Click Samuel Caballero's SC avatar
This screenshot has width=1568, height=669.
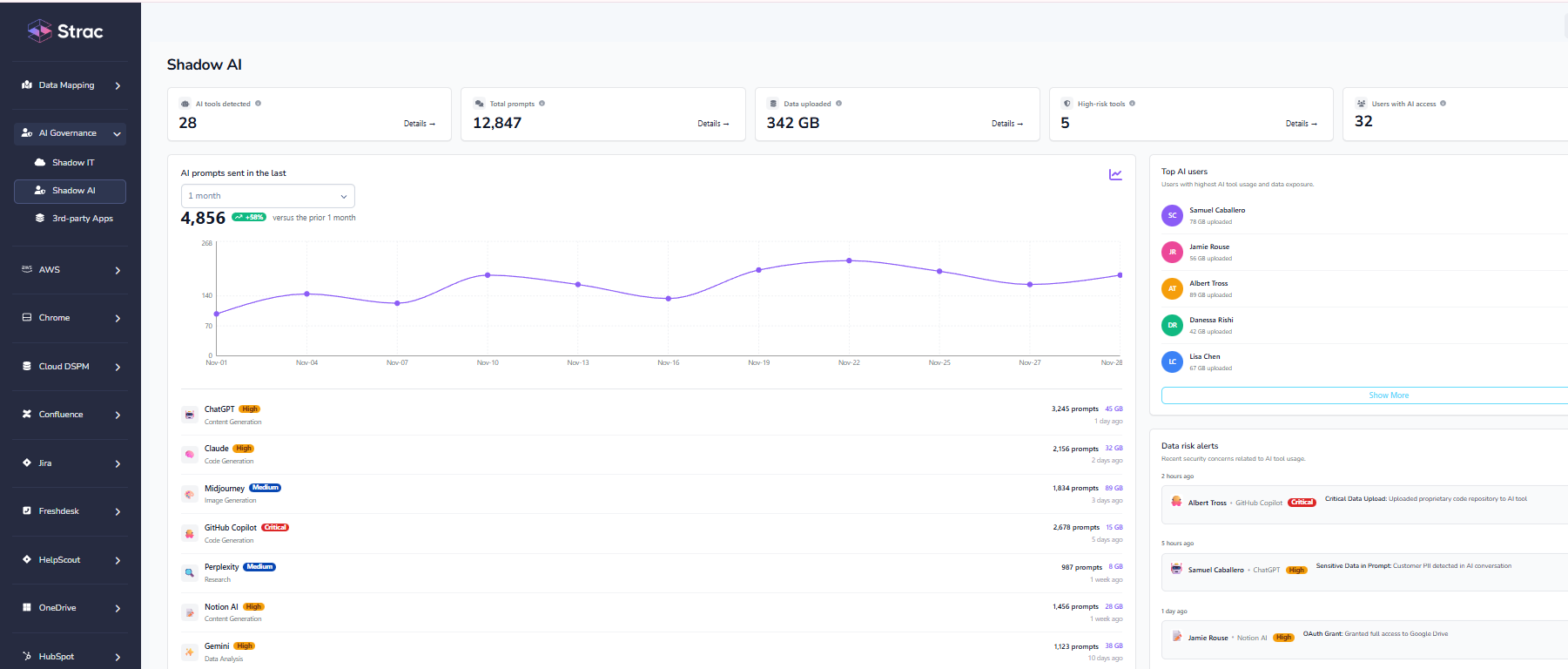click(x=1172, y=215)
